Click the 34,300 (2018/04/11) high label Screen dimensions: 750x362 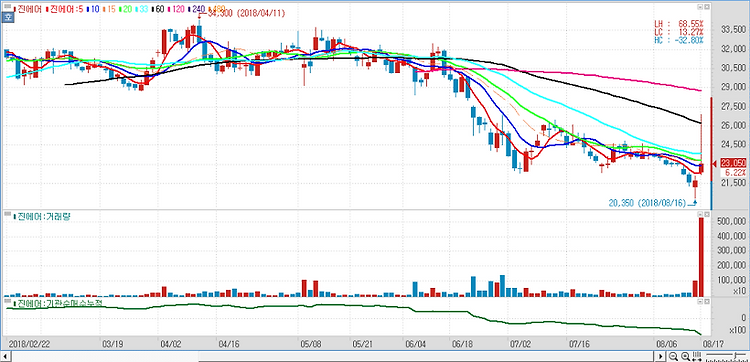click(x=247, y=13)
